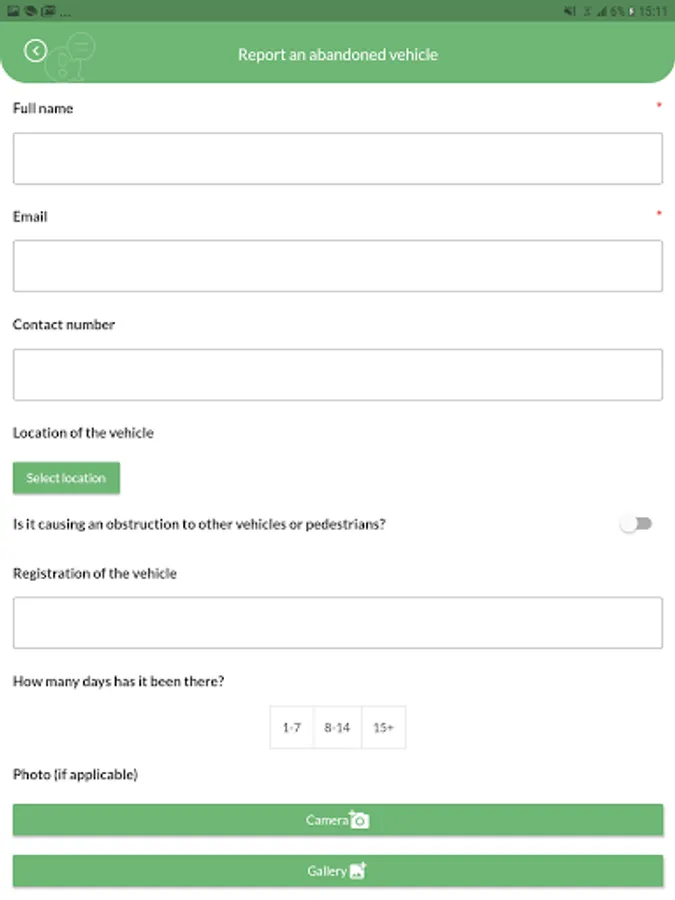Tap the camera icon on the Camera button
675x900 pixels.
pyautogui.click(x=359, y=820)
